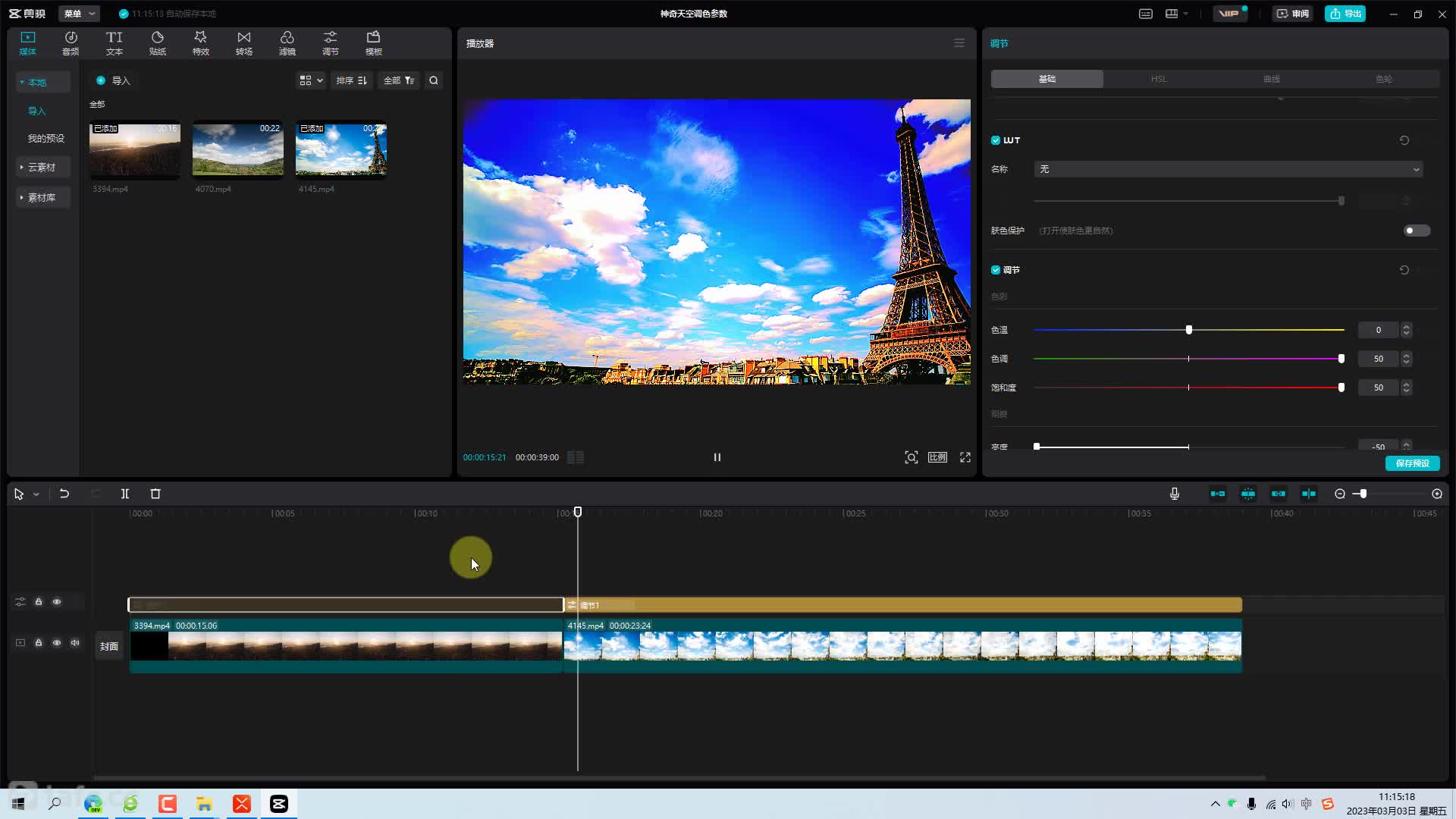The image size is (1456, 819).
Task: Toggle fullscreen preview in player
Action: (965, 457)
